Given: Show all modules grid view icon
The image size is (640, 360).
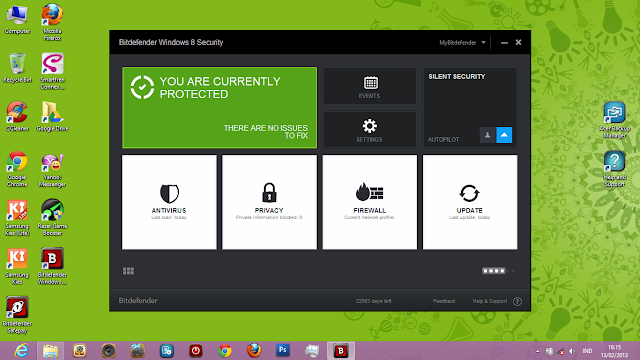Looking at the screenshot, I should (128, 271).
